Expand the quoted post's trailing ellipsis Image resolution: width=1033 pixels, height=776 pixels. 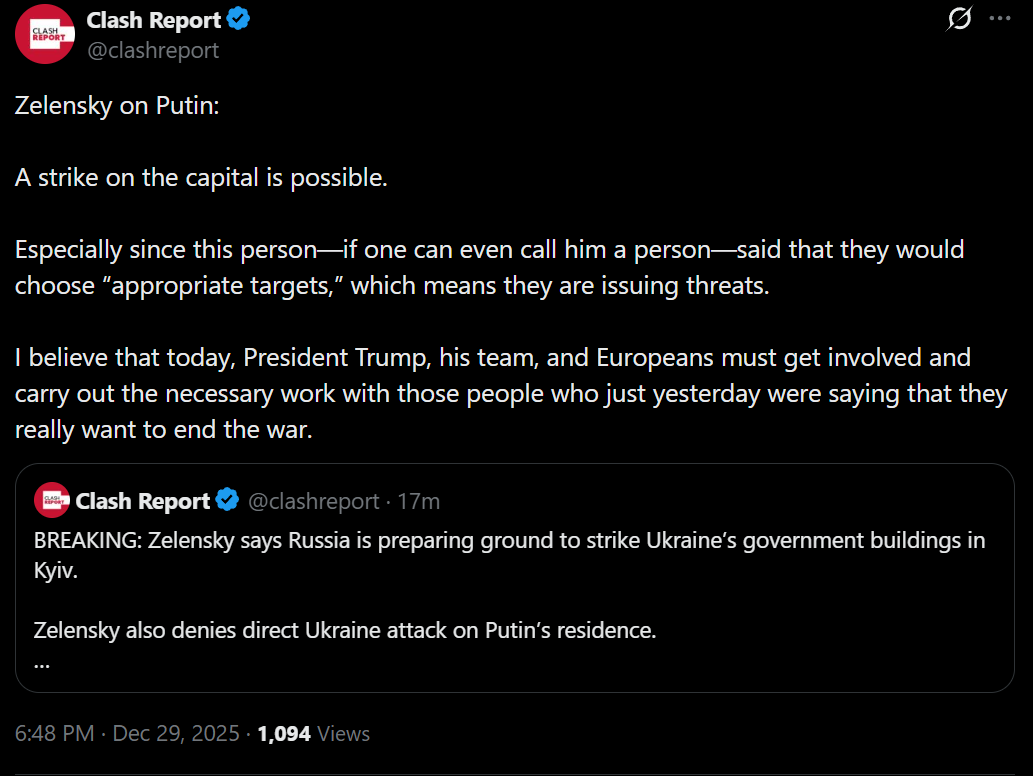click(x=41, y=662)
